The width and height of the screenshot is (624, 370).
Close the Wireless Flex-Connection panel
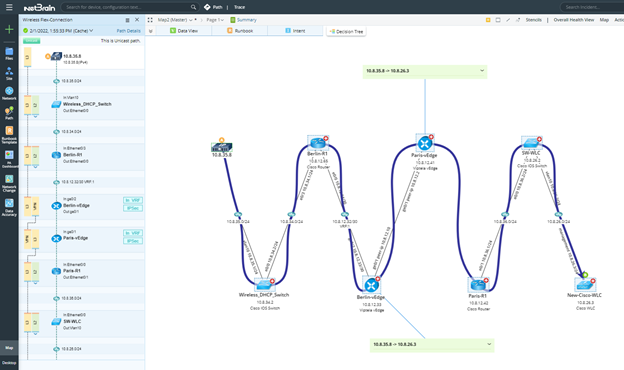[x=137, y=19]
